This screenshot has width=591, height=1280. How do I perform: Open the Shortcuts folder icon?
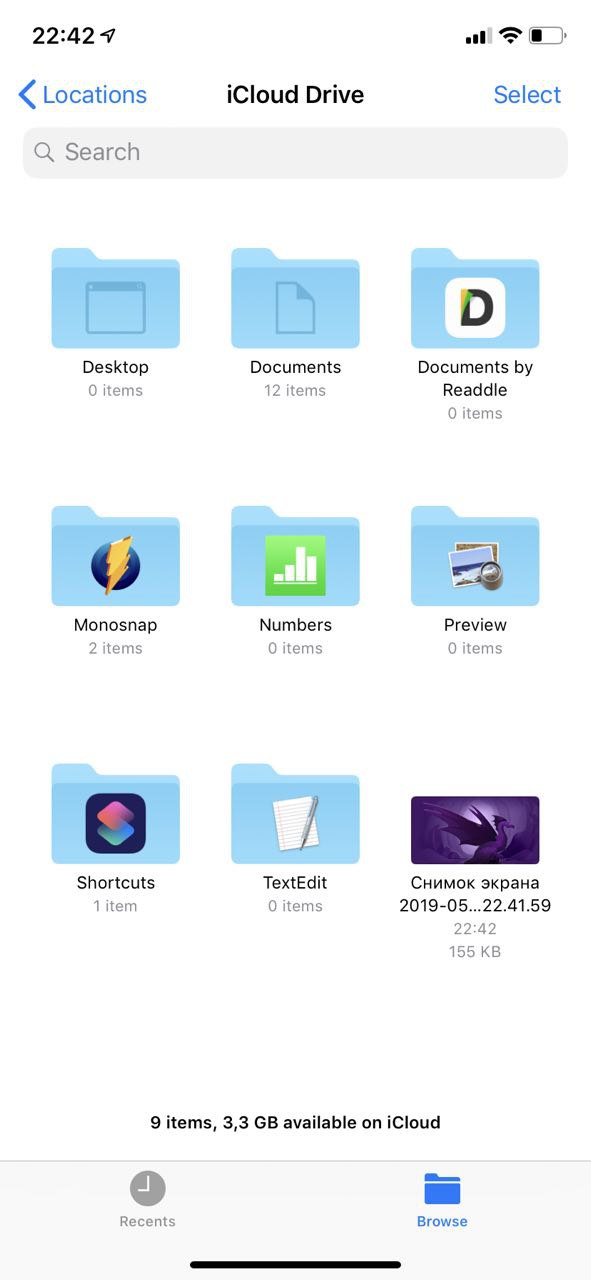115,814
